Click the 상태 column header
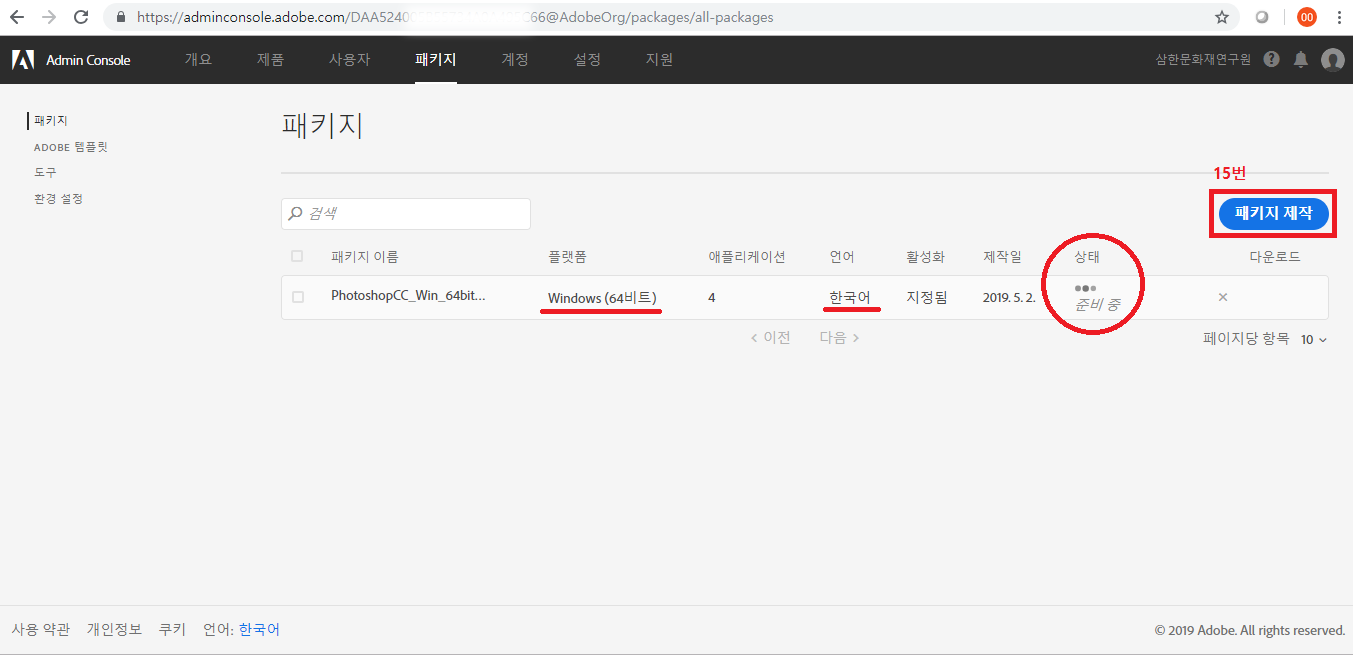 [x=1087, y=257]
